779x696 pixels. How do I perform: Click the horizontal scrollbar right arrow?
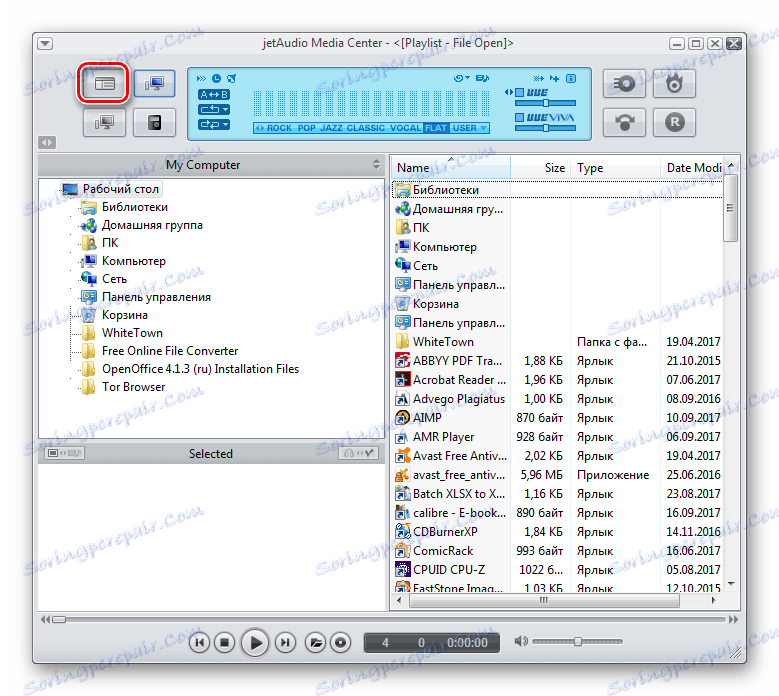point(713,600)
